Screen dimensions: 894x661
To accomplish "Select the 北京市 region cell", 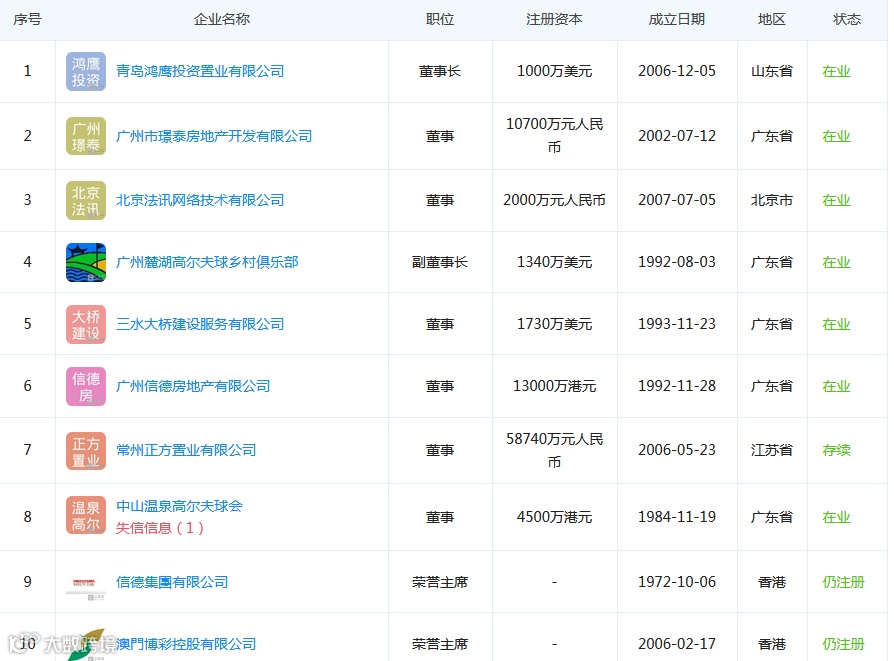I will pyautogui.click(x=772, y=200).
